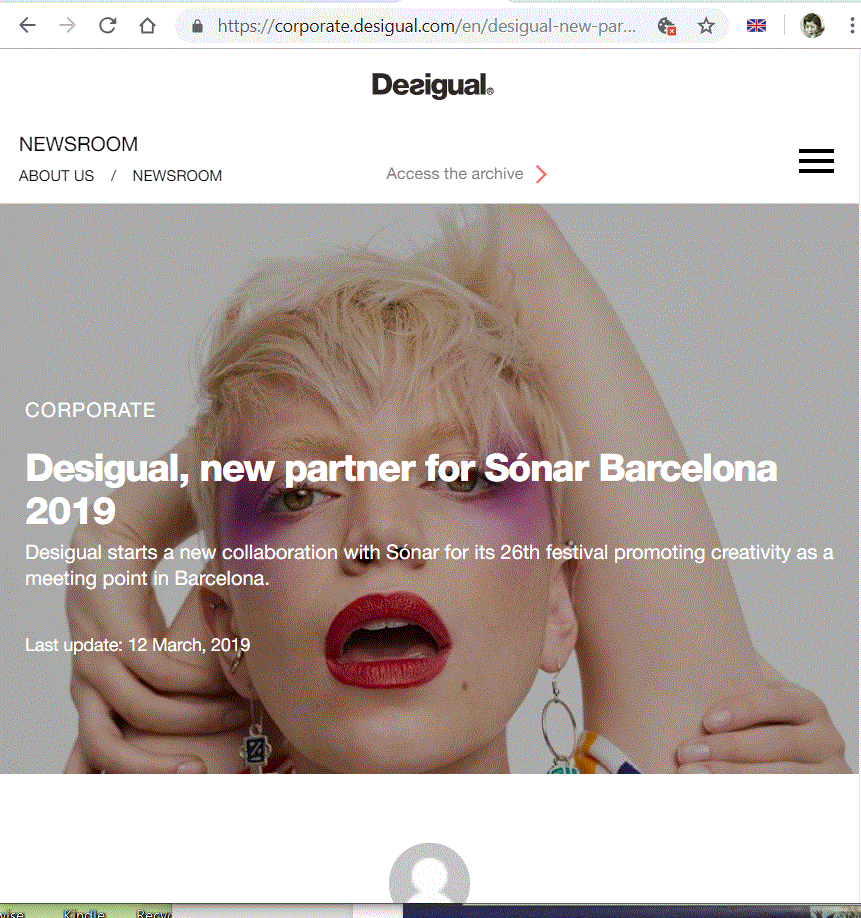
Task: Click the author avatar placeholder
Action: pos(429,874)
